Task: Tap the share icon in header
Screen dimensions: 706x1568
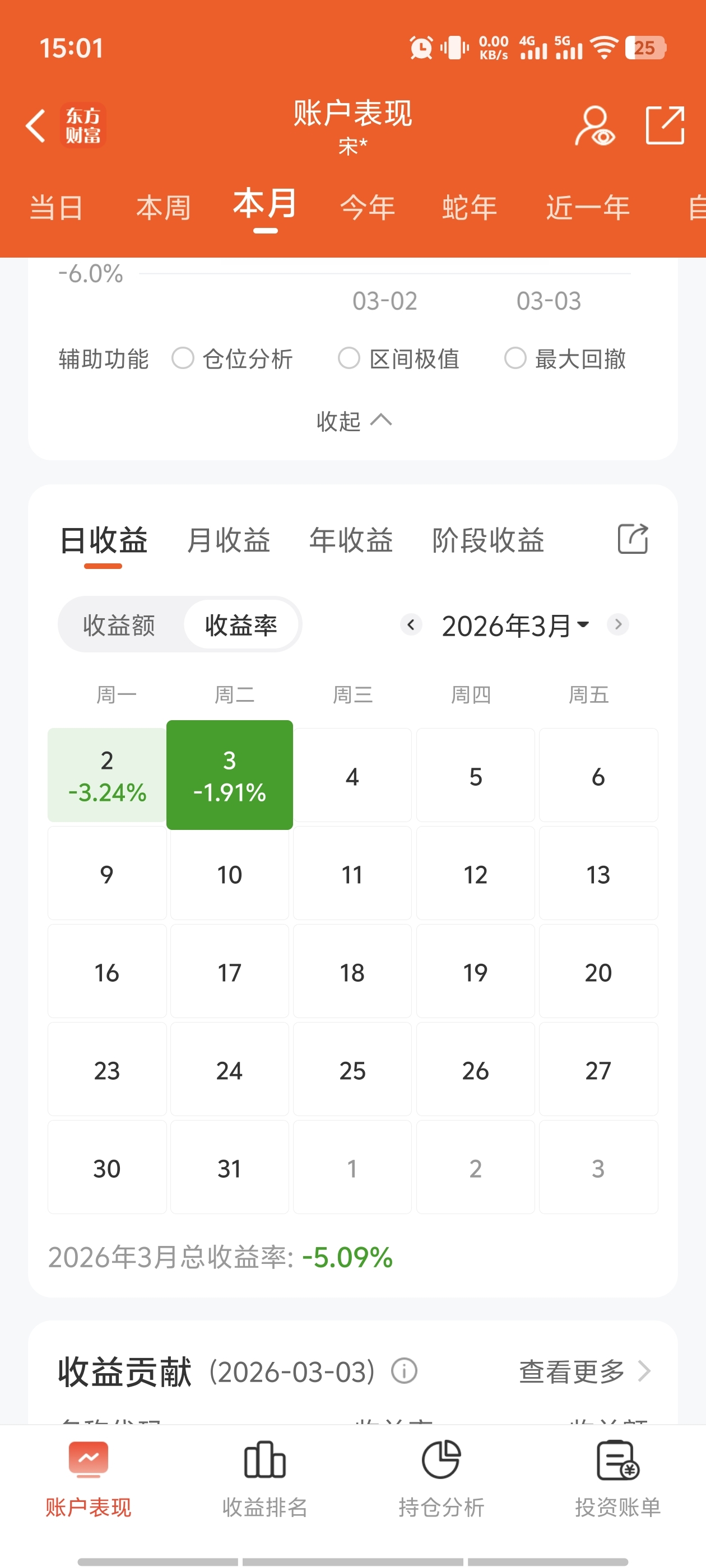Action: (x=665, y=125)
